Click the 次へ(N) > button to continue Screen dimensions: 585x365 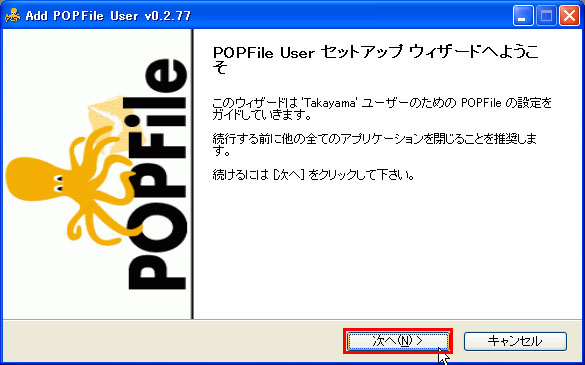[398, 341]
